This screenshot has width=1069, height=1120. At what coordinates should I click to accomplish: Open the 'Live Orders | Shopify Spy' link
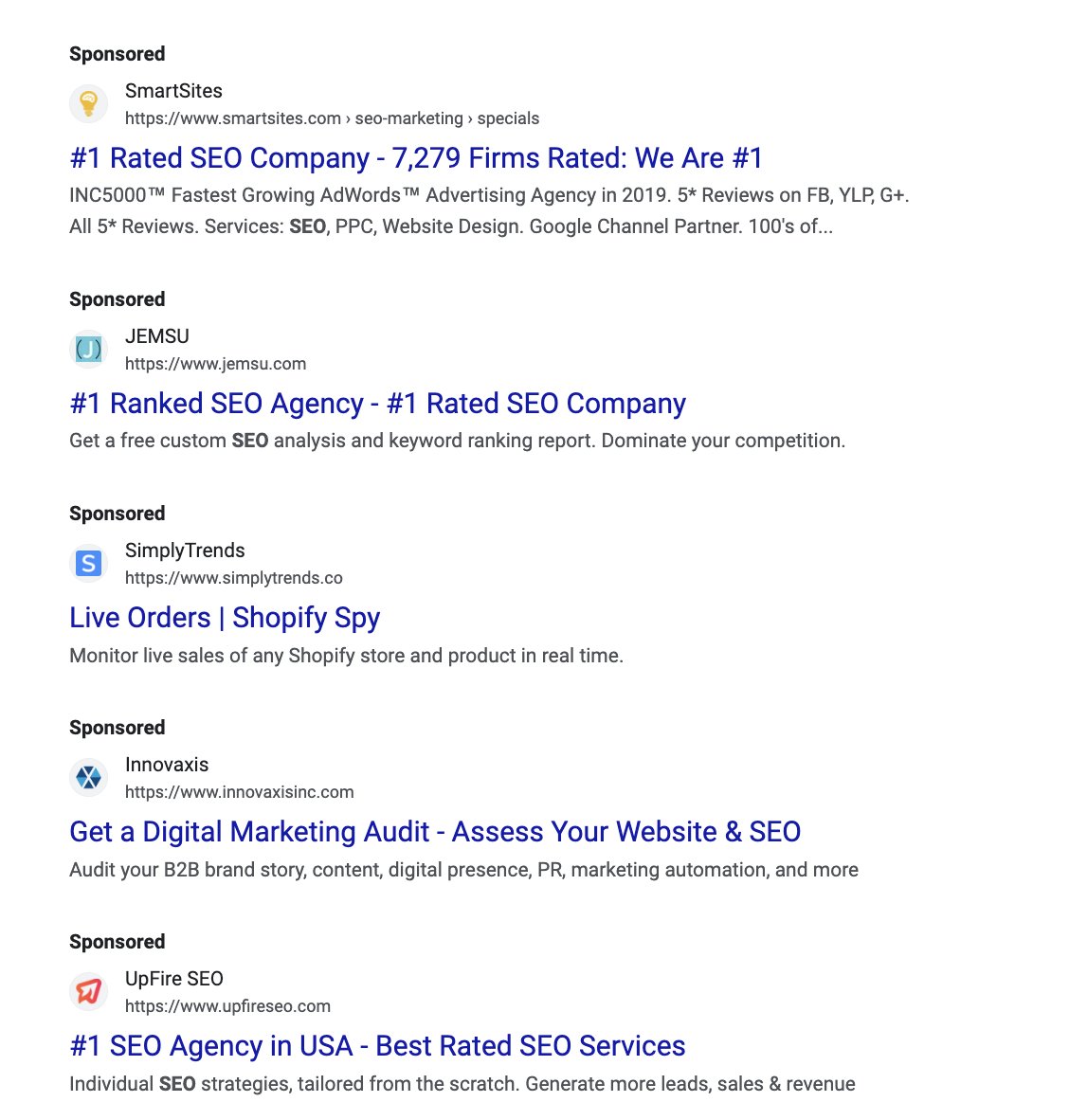point(225,618)
